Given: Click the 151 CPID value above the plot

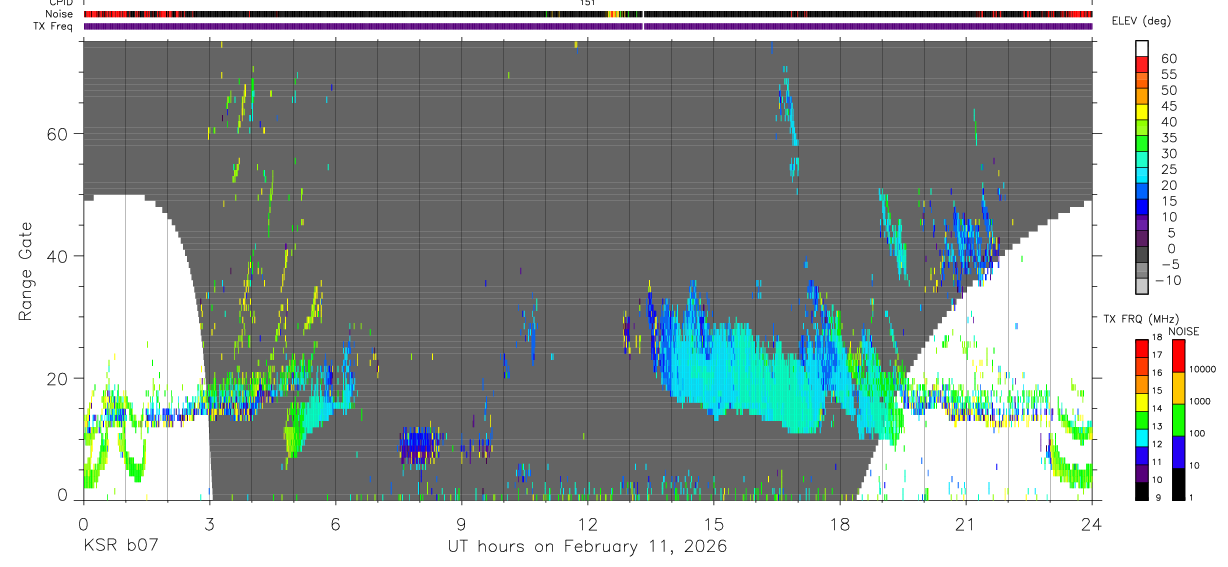Looking at the screenshot, I should [x=588, y=3].
